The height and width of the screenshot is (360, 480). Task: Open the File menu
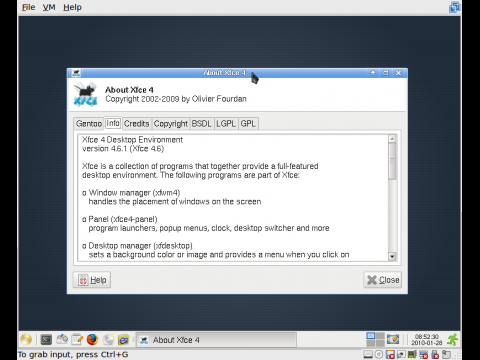pos(28,7)
